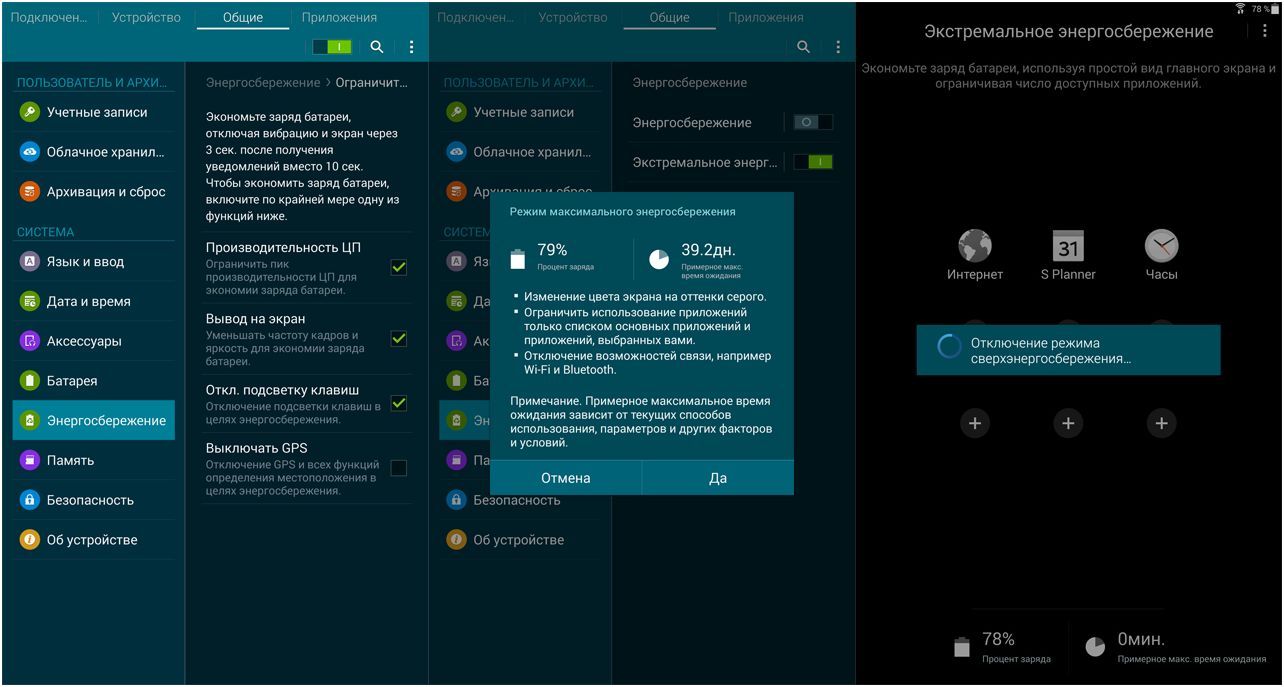Expand Ограничит... breadcrumb in Энергосбережение
Image resolution: width=1284 pixels, height=687 pixels.
(x=373, y=81)
